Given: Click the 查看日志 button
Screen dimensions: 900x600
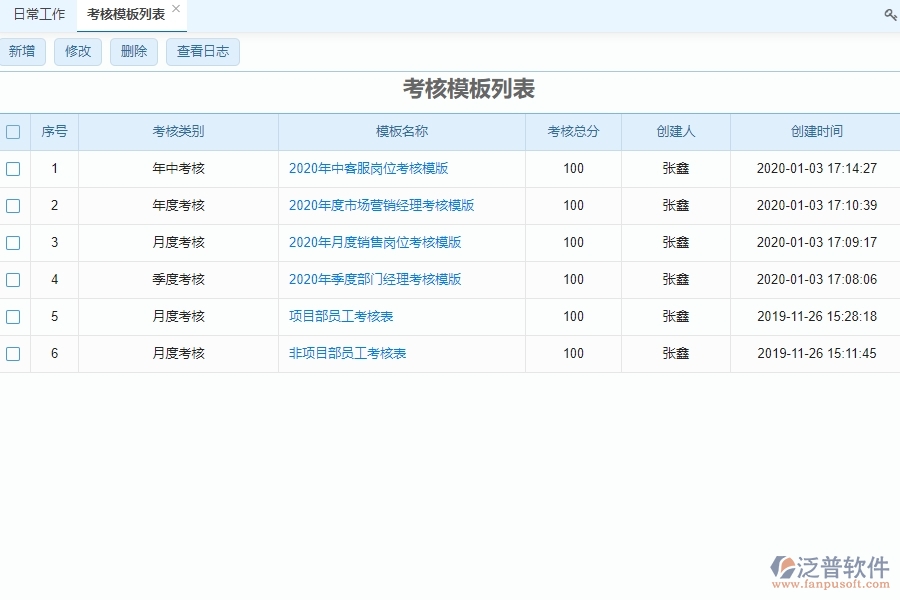Looking at the screenshot, I should click(202, 51).
